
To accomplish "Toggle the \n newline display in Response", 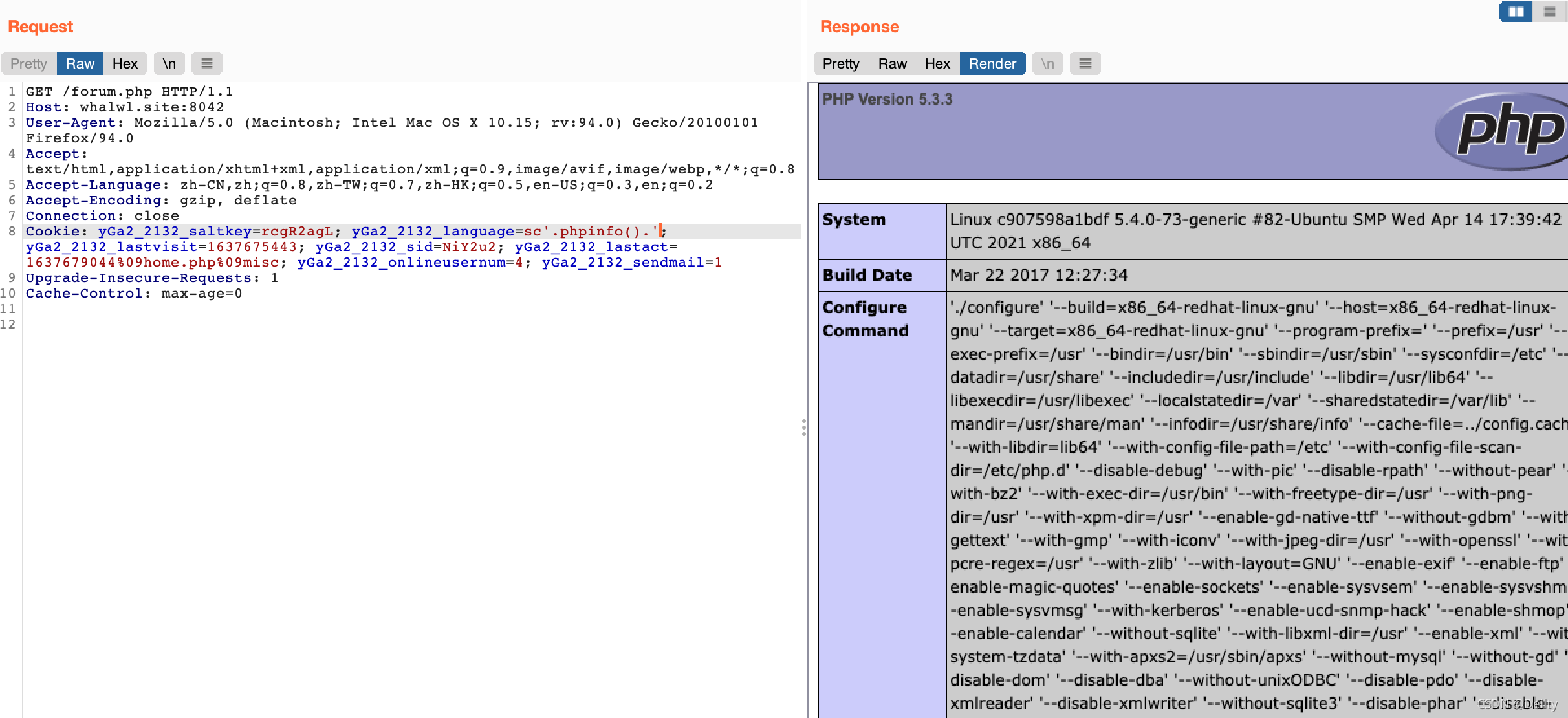I will tap(1048, 63).
